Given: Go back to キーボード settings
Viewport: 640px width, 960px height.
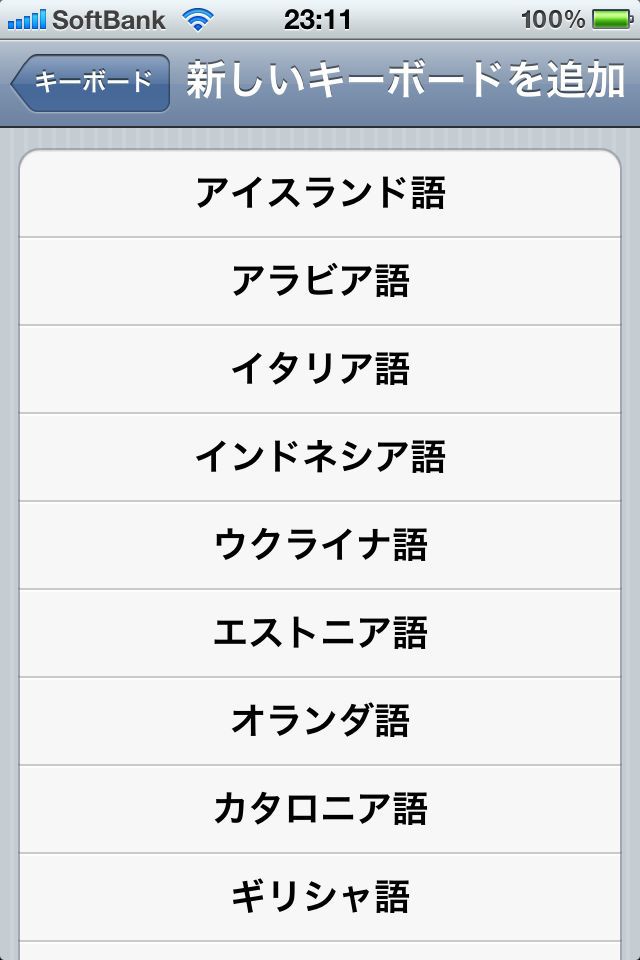Looking at the screenshot, I should [x=90, y=83].
